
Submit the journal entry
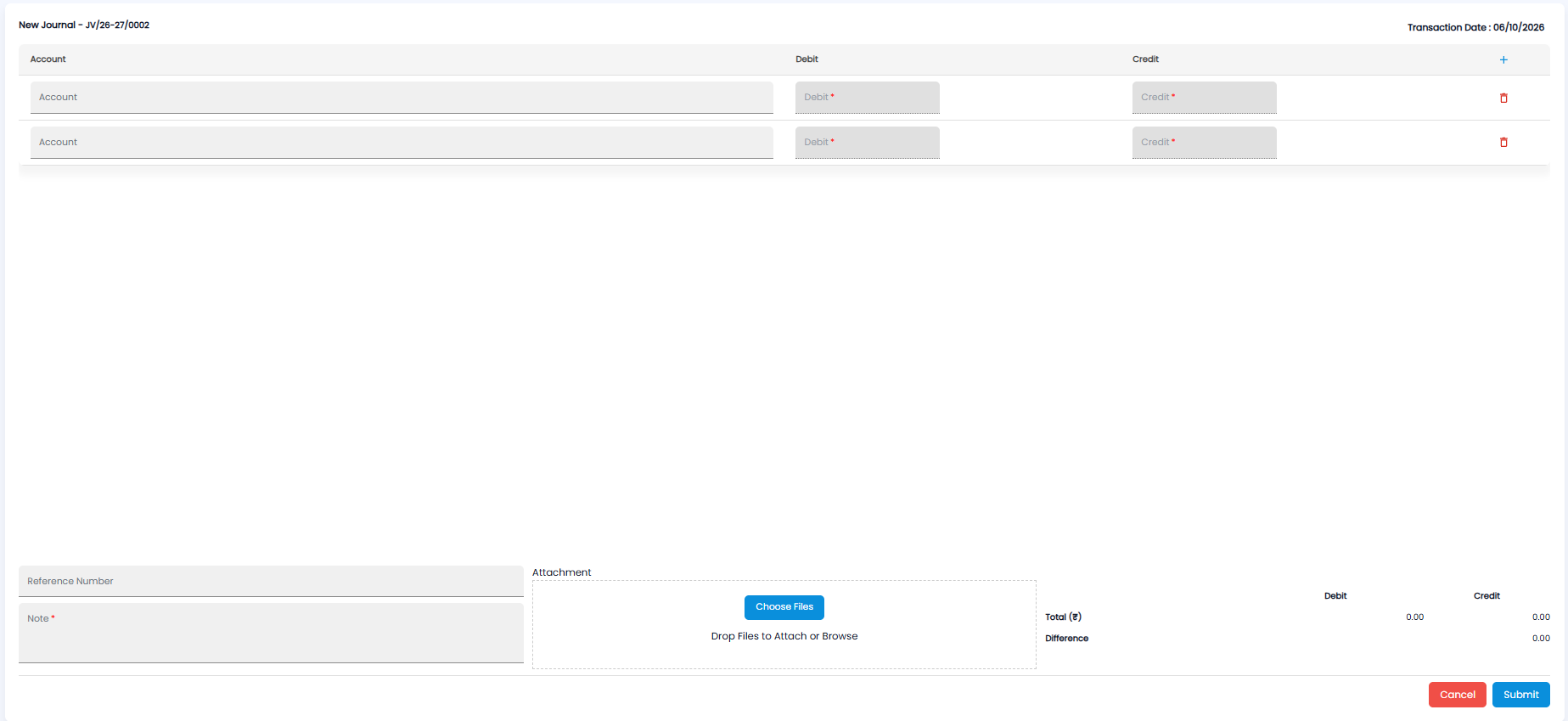click(x=1521, y=695)
